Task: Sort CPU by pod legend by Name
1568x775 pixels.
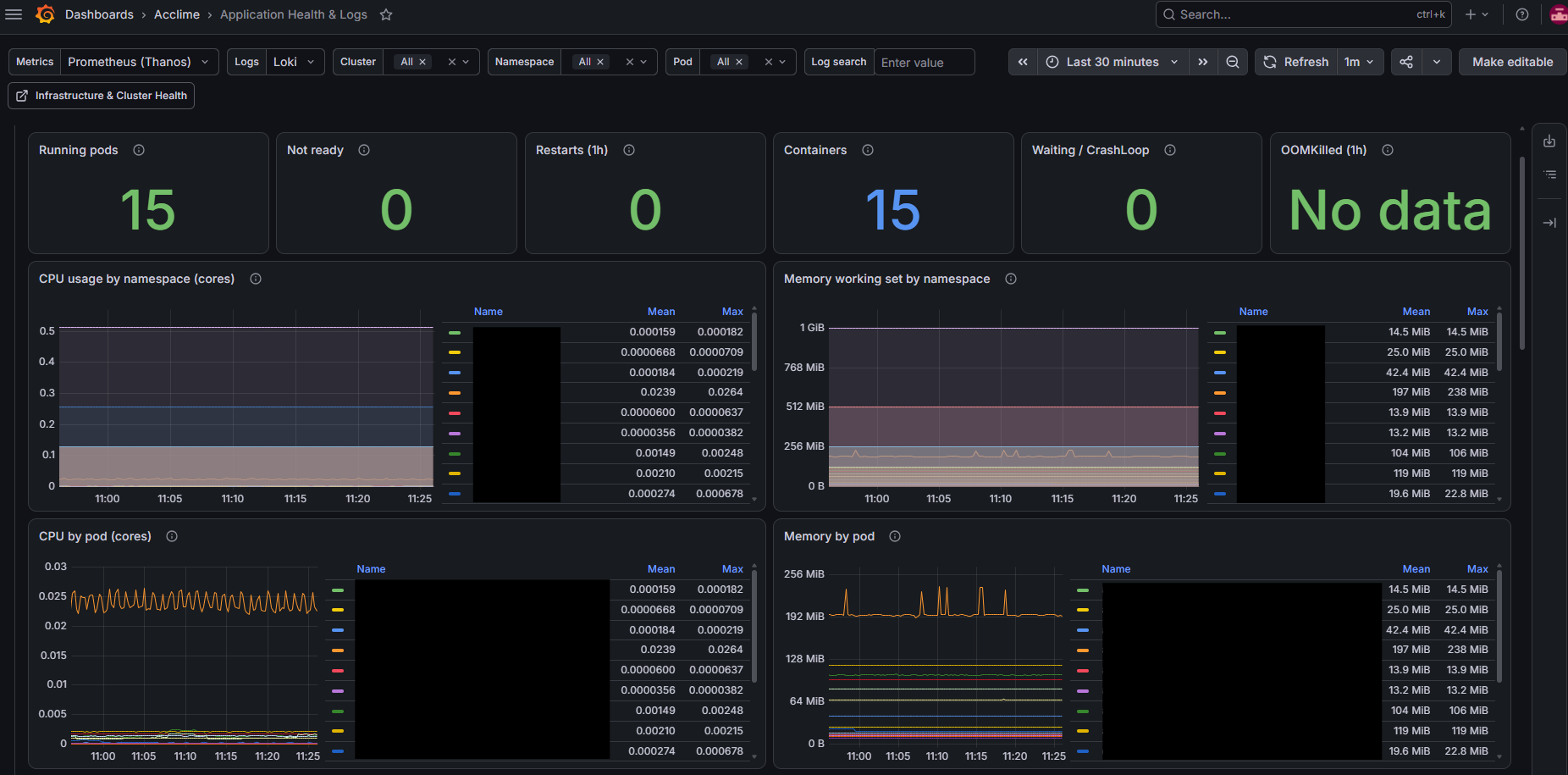Action: [371, 569]
